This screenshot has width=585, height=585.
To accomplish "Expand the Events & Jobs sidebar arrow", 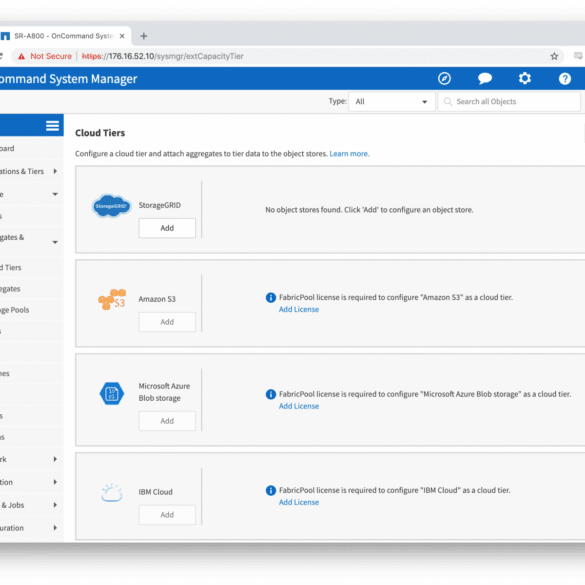I will click(55, 505).
